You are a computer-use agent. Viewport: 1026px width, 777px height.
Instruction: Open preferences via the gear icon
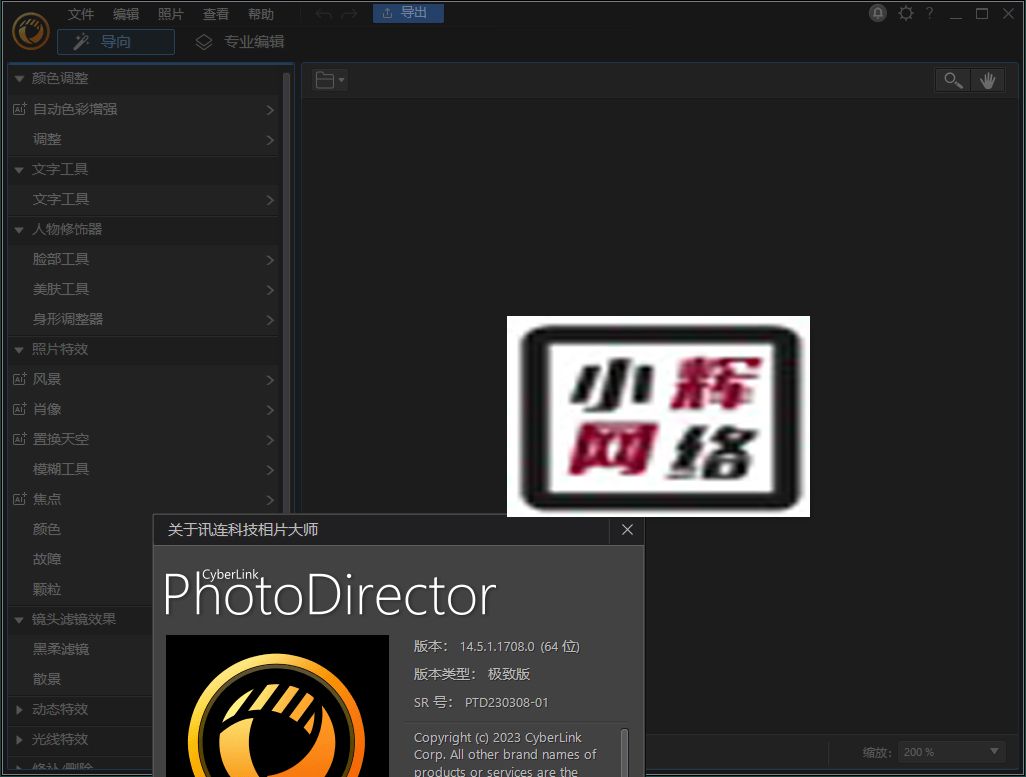pos(906,13)
